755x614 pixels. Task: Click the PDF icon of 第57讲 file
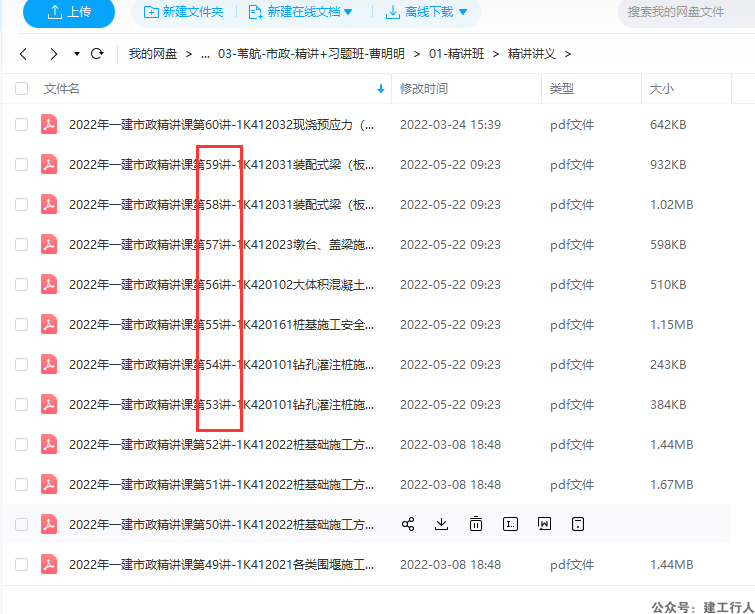[x=49, y=244]
